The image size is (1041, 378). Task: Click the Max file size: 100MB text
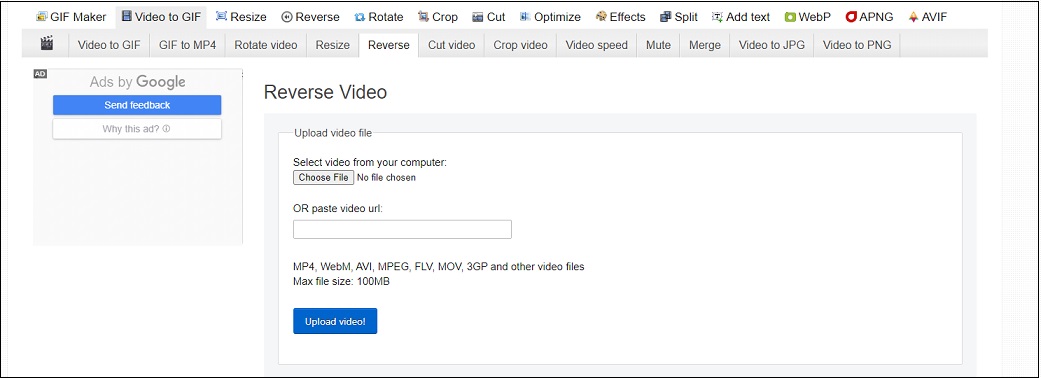(341, 281)
